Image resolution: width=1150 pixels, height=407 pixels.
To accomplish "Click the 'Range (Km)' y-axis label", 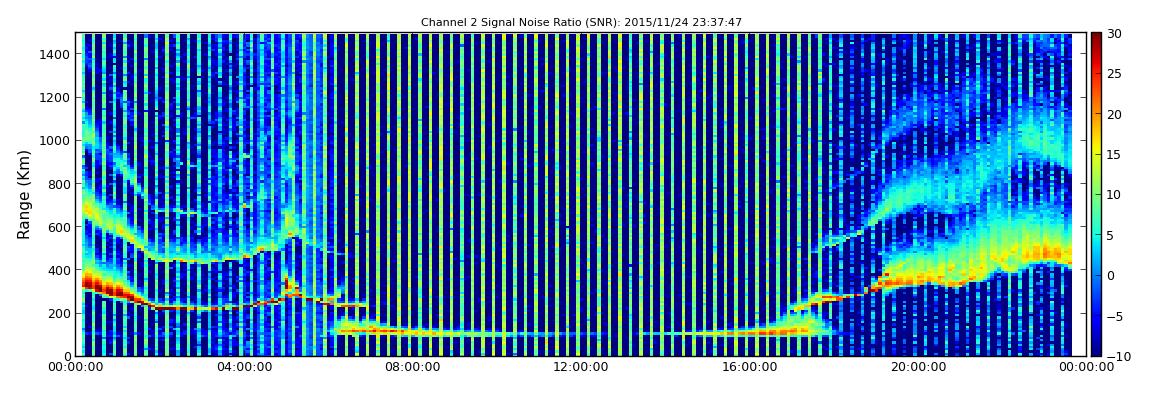I will (x=24, y=194).
